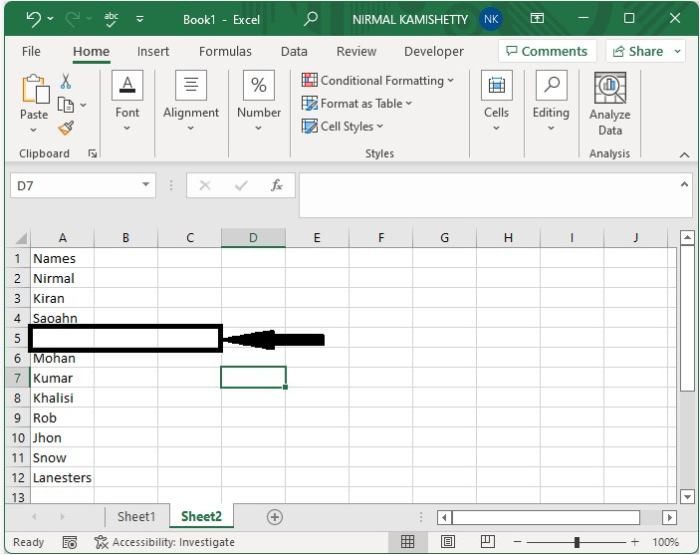The image size is (700, 555).
Task: Switch to Page Break Preview icon
Action: 487,542
